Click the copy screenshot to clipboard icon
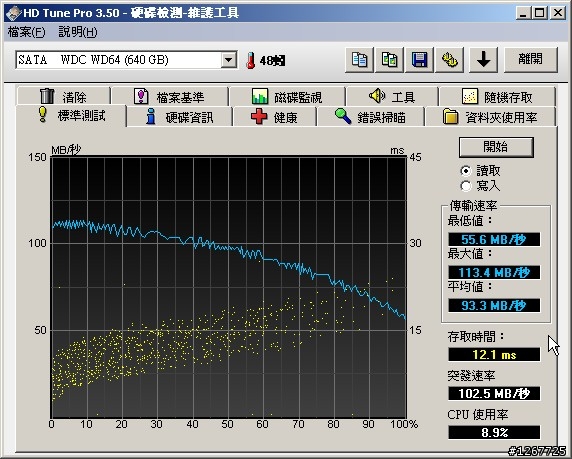 pyautogui.click(x=389, y=59)
